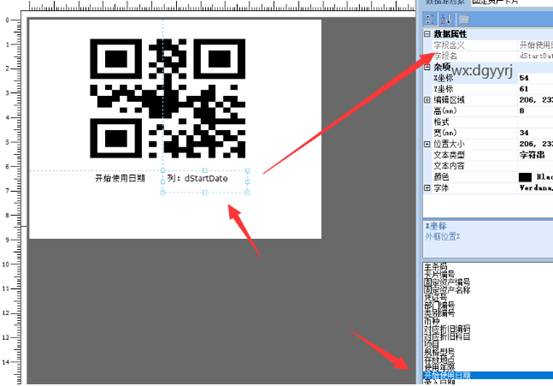This screenshot has height=386, width=553.
Task: Sort properties alphabetically
Action: pyautogui.click(x=446, y=19)
